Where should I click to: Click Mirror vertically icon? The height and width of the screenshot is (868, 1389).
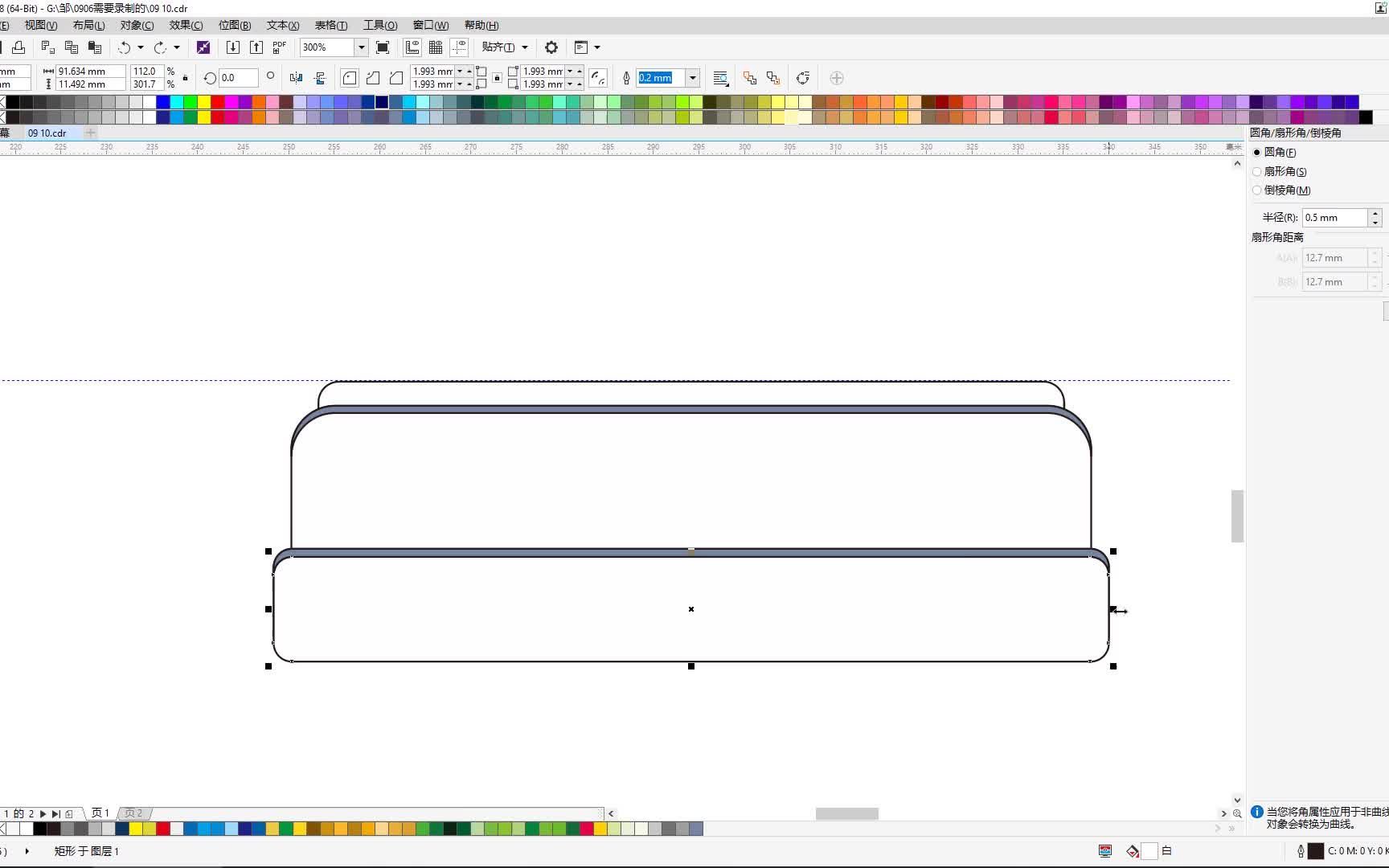tap(320, 78)
